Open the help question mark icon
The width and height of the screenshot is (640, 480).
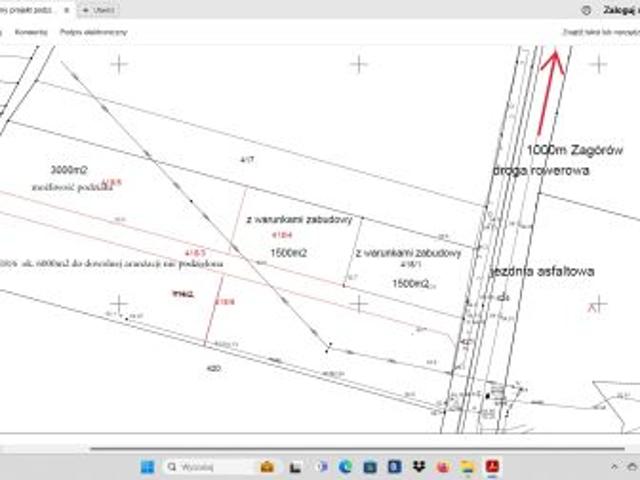[x=585, y=9]
